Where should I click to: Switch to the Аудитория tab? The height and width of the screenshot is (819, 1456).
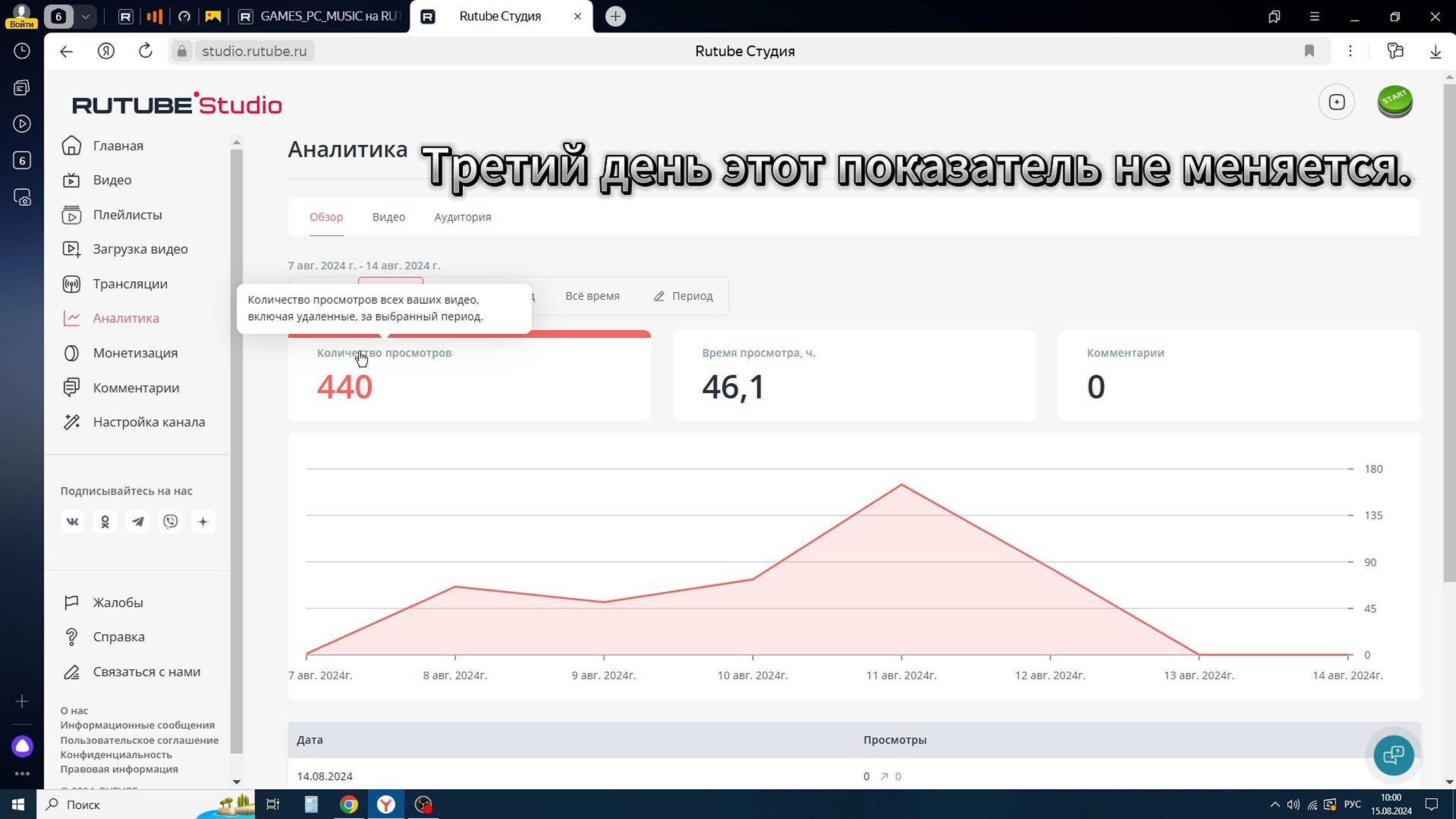(462, 217)
